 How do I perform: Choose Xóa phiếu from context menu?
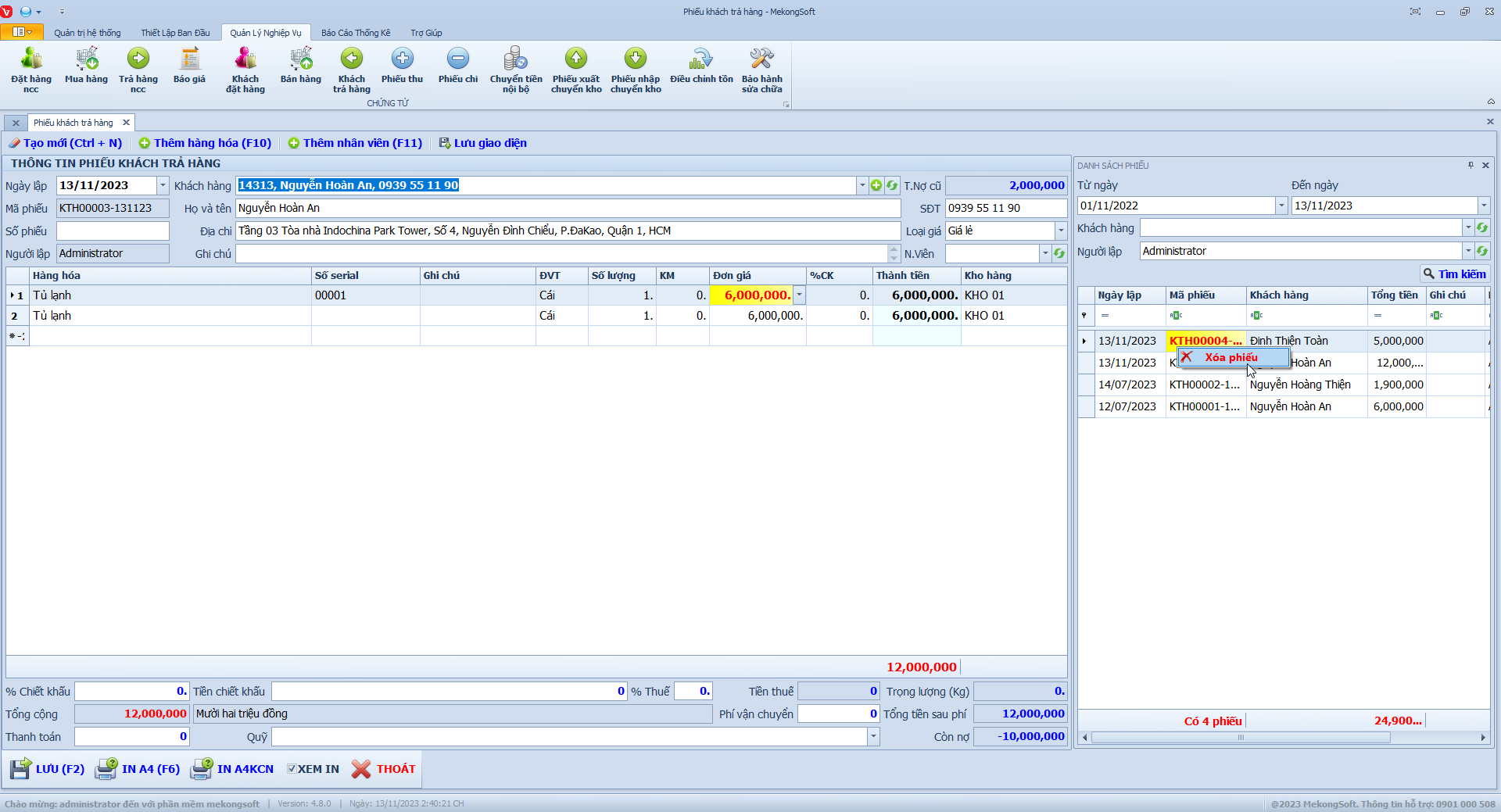click(x=1231, y=358)
